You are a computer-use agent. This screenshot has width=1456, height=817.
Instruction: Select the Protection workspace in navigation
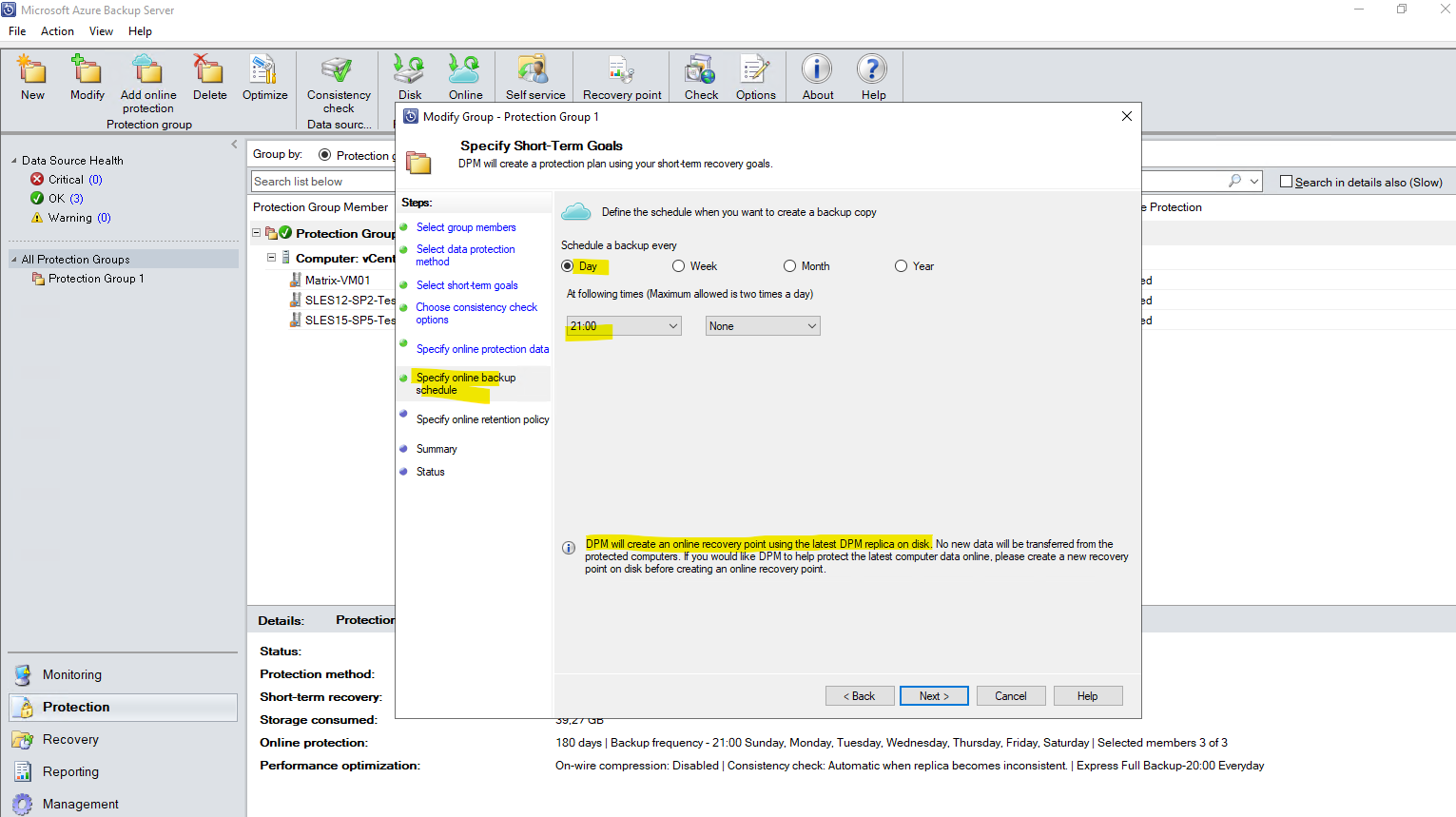coord(123,708)
